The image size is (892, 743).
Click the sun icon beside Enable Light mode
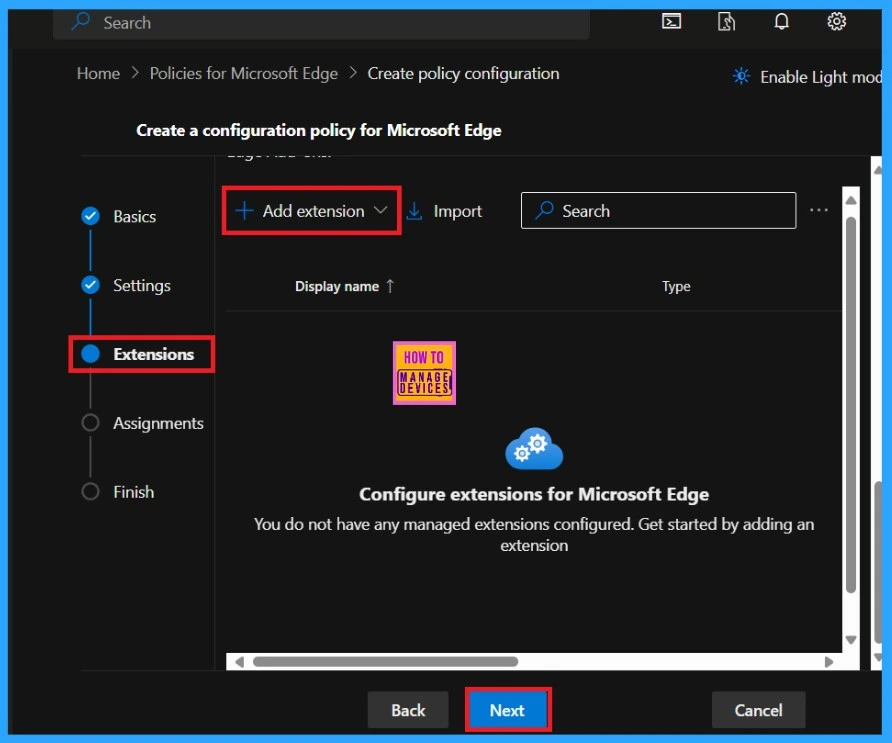(741, 76)
